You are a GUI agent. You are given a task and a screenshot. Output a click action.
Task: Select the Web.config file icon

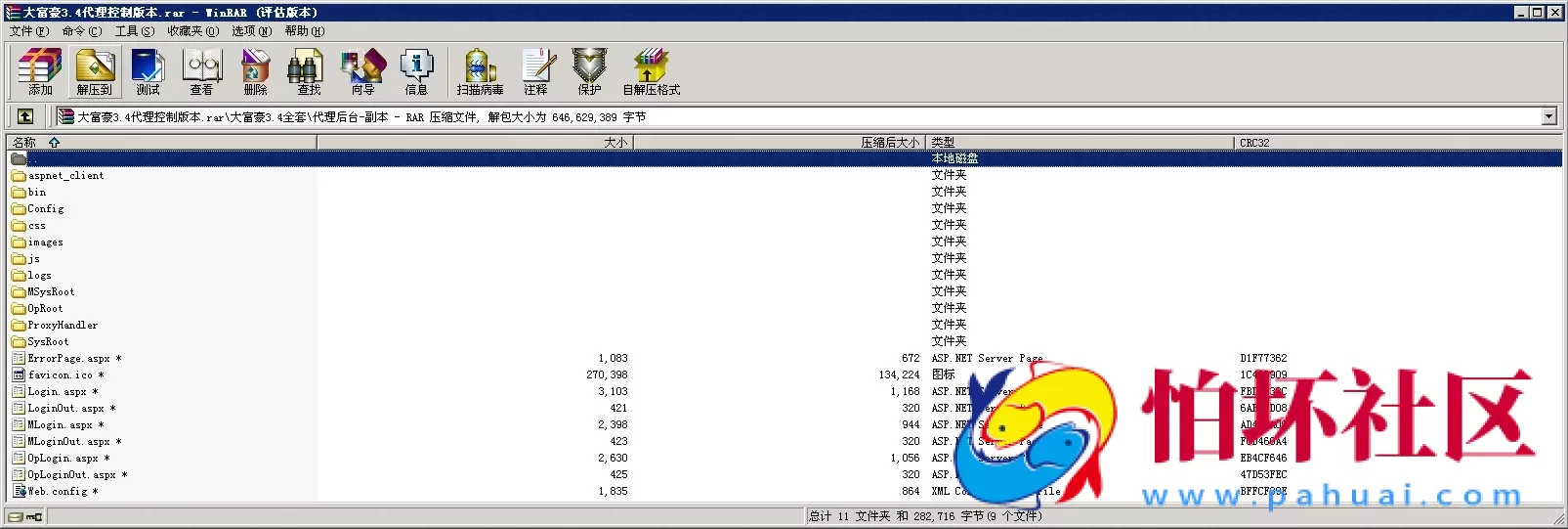(19, 492)
